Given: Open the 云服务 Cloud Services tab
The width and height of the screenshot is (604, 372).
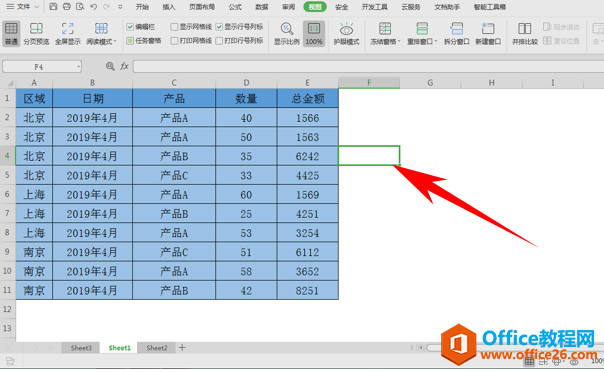Looking at the screenshot, I should (x=411, y=7).
